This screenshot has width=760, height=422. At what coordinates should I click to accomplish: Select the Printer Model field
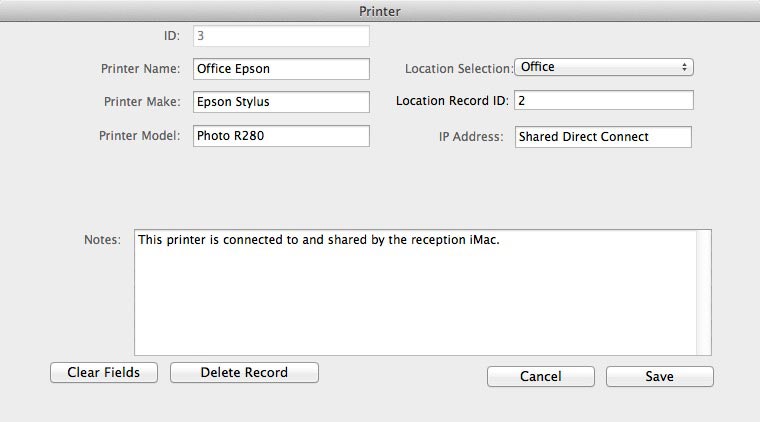(279, 136)
